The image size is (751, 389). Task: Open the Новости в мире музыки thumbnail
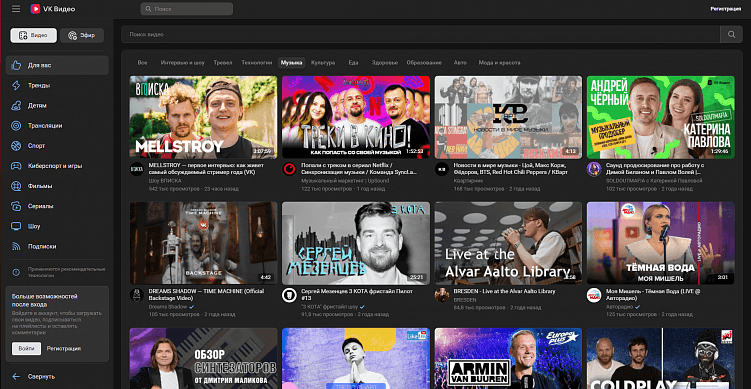[x=508, y=117]
